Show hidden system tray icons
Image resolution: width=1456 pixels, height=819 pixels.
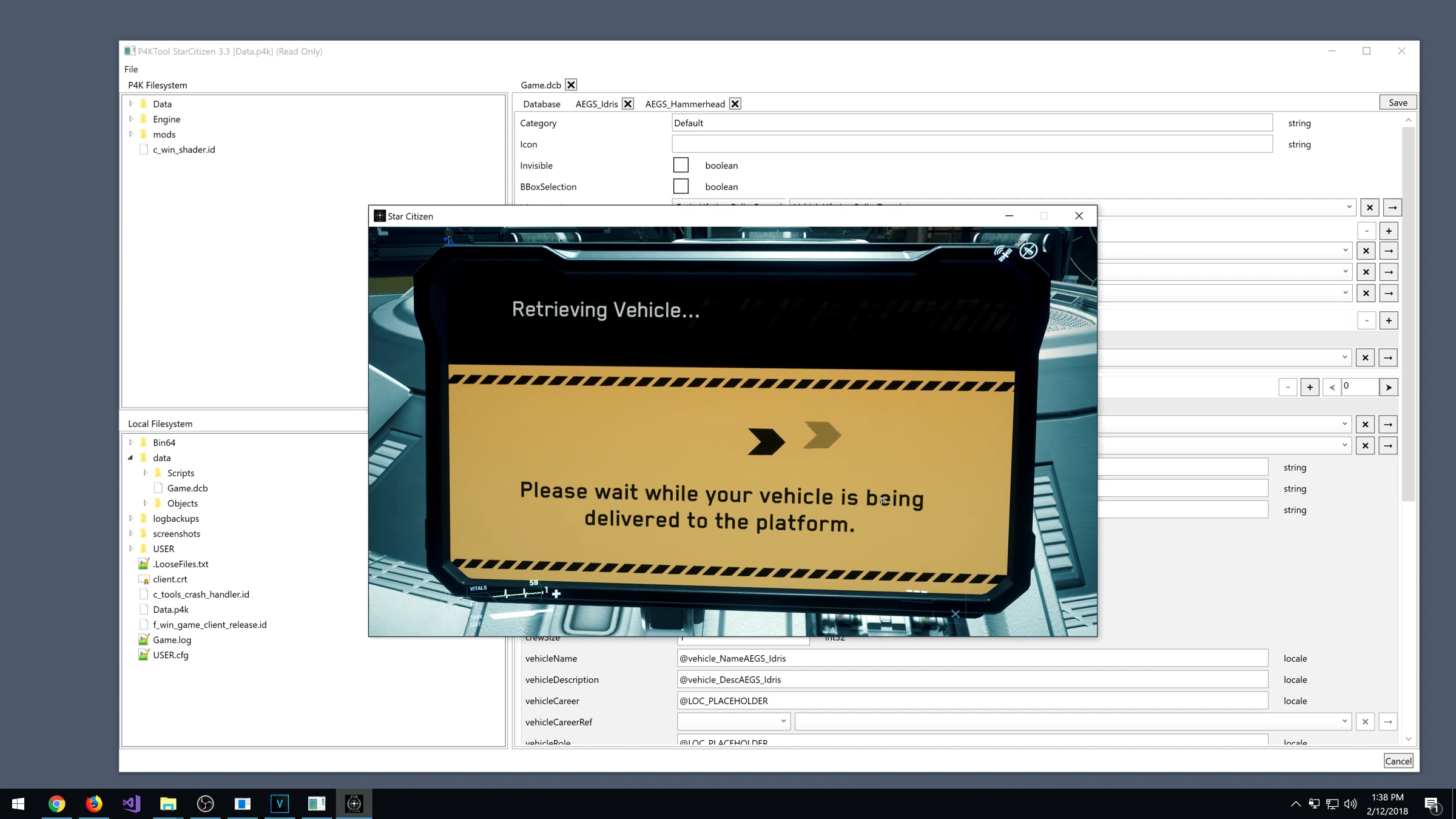coord(1296,804)
